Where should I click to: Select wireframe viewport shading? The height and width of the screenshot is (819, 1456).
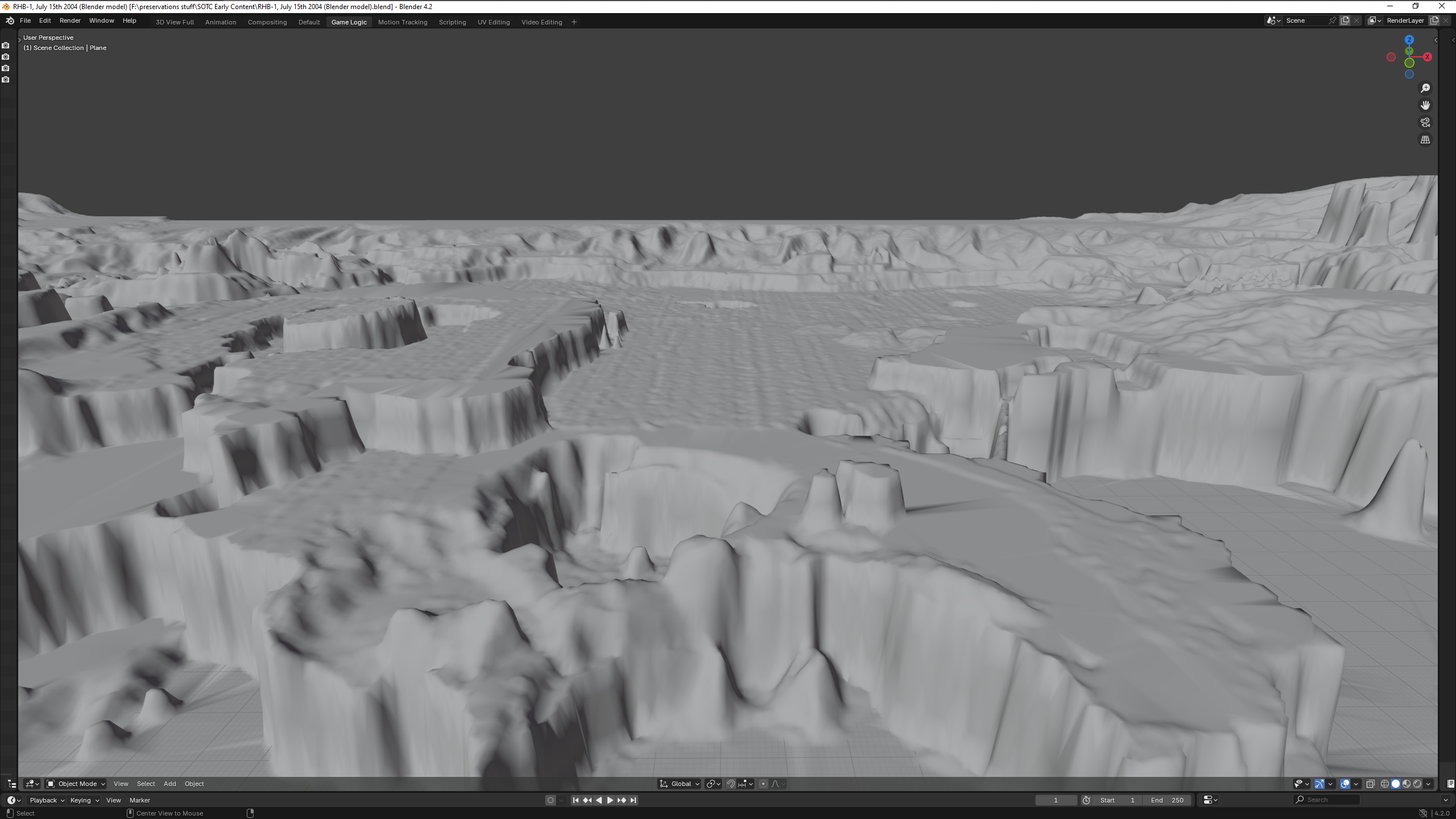click(x=1385, y=784)
